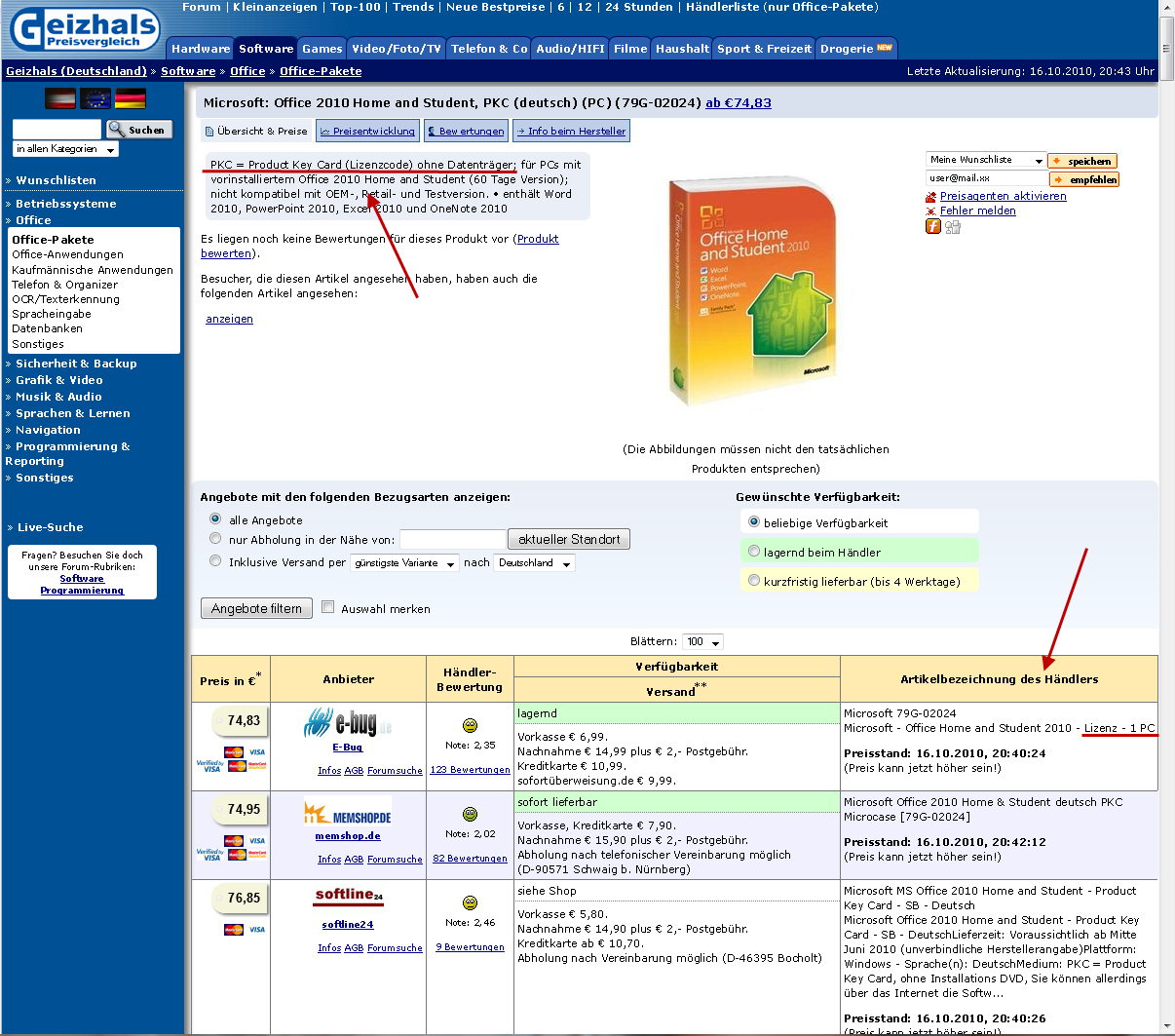
Task: Expand the Sicherheit & Backup category
Action: point(76,364)
